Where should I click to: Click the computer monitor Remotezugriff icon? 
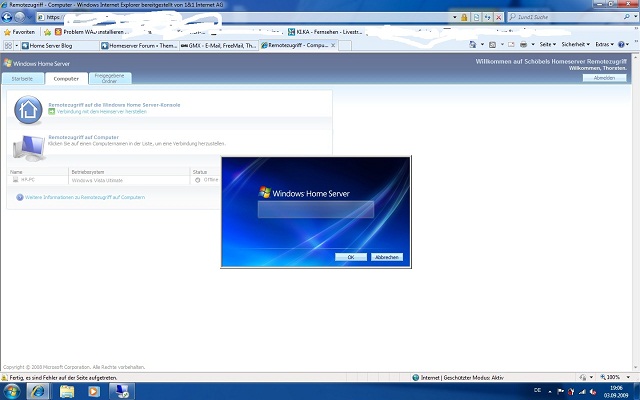[x=29, y=148]
